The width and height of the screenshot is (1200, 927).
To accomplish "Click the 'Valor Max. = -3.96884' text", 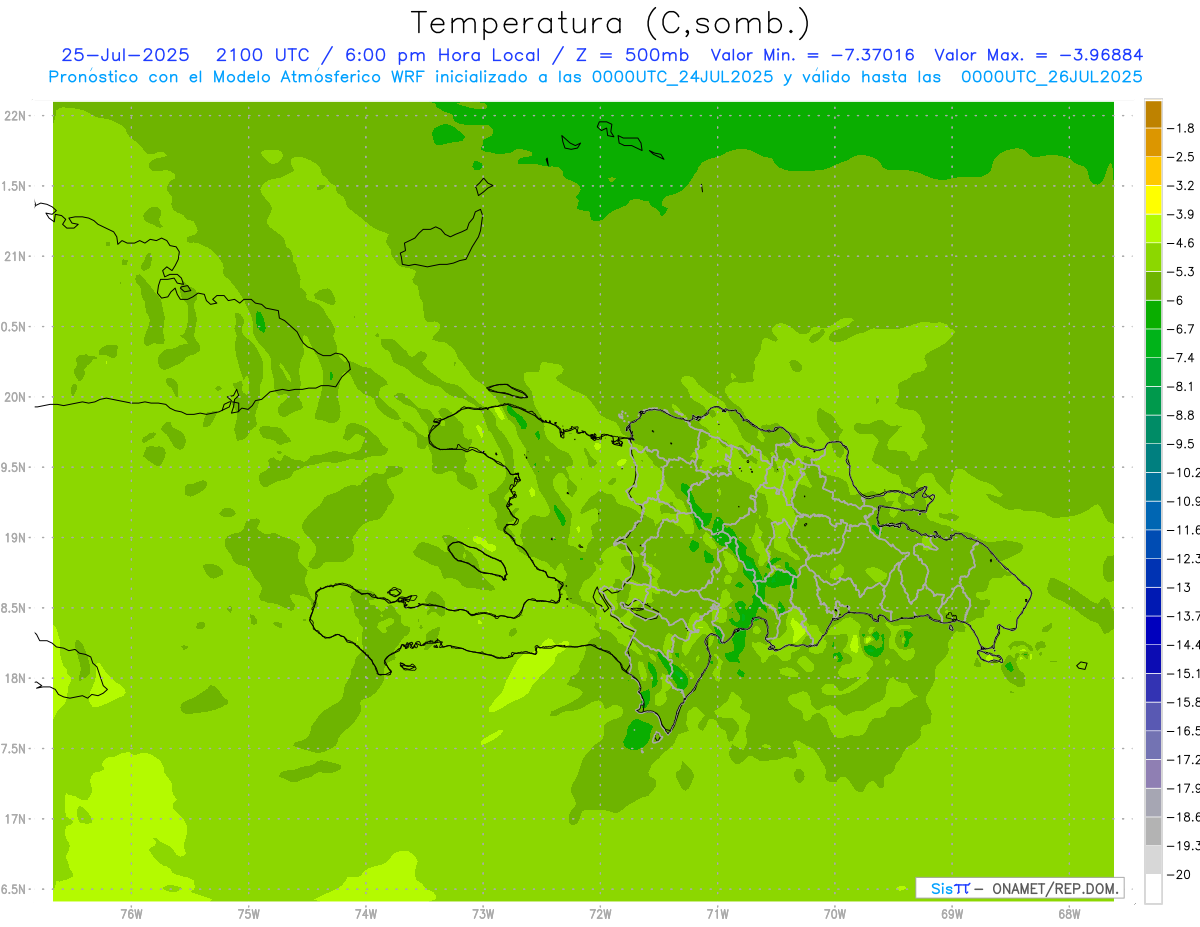I will pyautogui.click(x=1038, y=55).
